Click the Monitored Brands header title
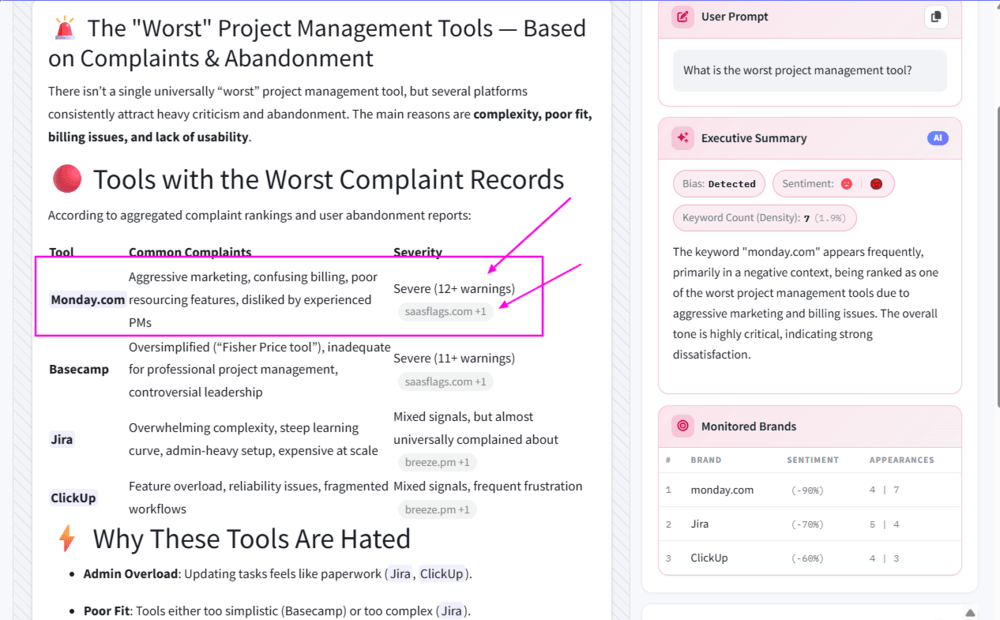The width and height of the screenshot is (1000, 620). pos(749,426)
